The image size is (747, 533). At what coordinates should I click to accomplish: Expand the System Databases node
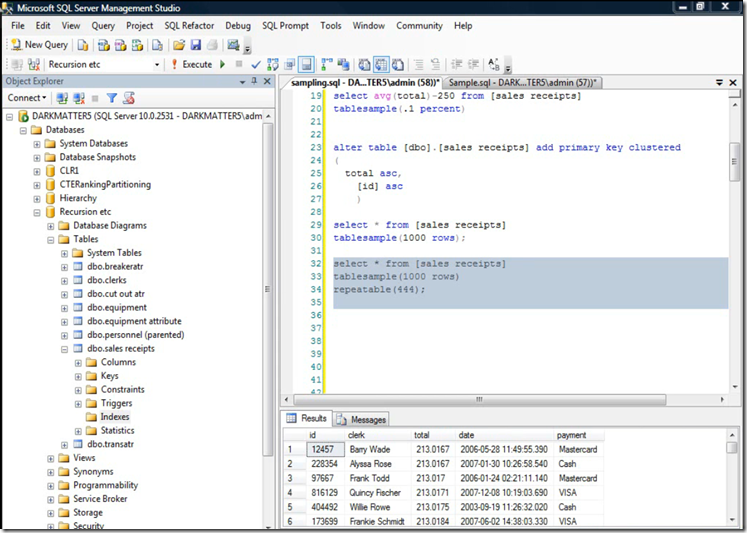pyautogui.click(x=37, y=144)
